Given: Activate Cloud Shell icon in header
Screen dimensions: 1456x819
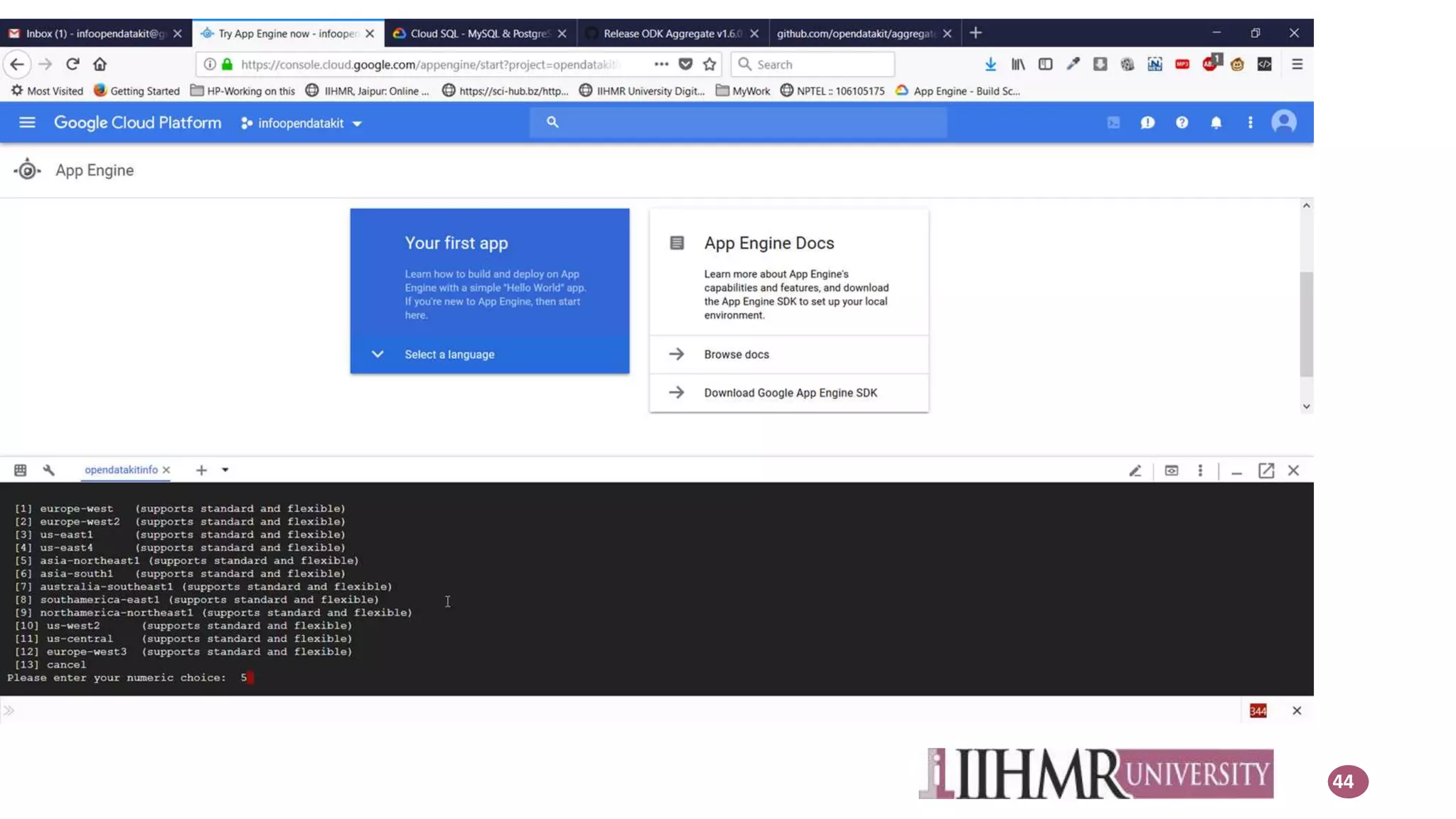Looking at the screenshot, I should tap(1113, 122).
